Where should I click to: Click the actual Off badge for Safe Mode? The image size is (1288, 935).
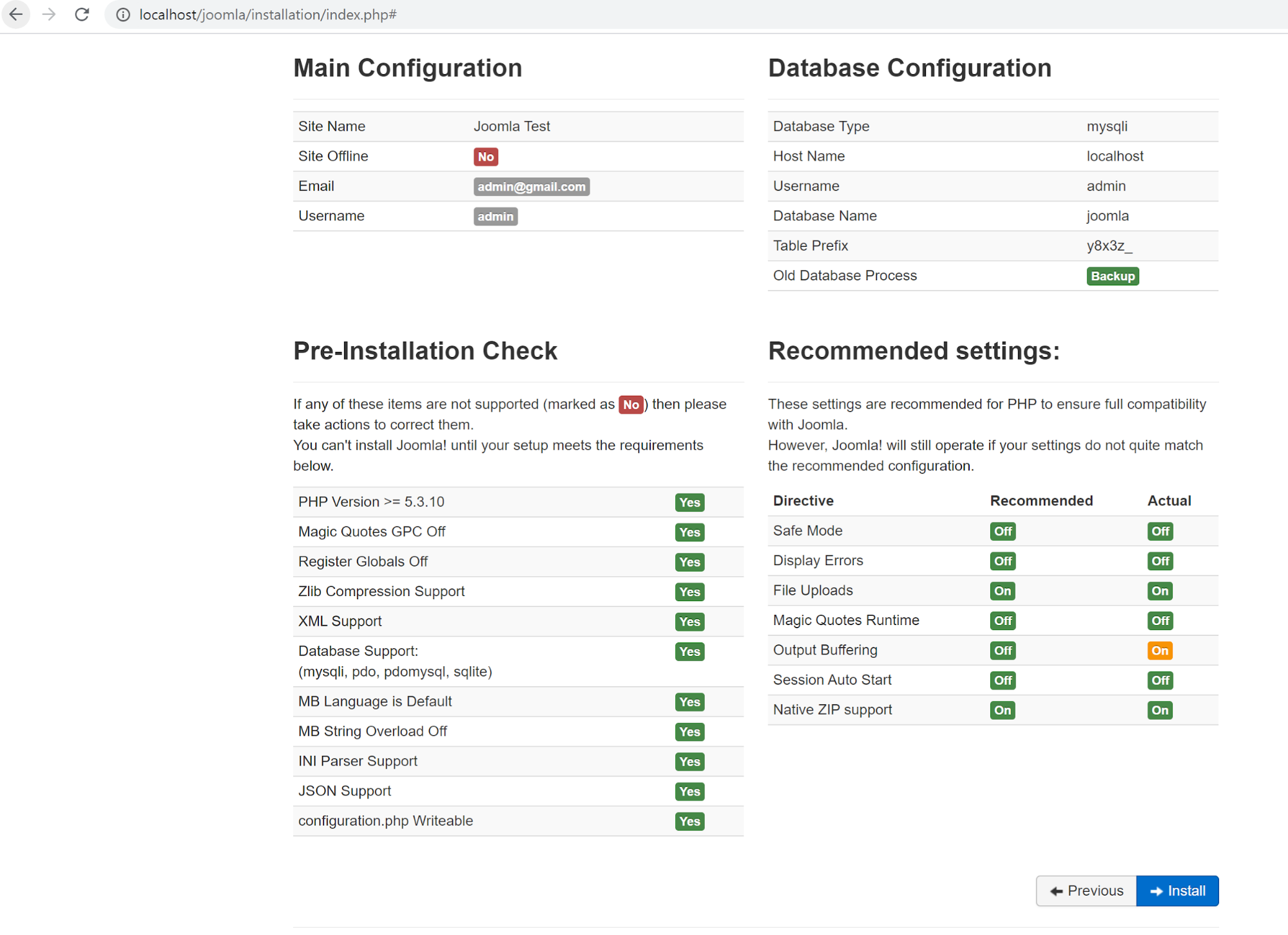(1160, 532)
